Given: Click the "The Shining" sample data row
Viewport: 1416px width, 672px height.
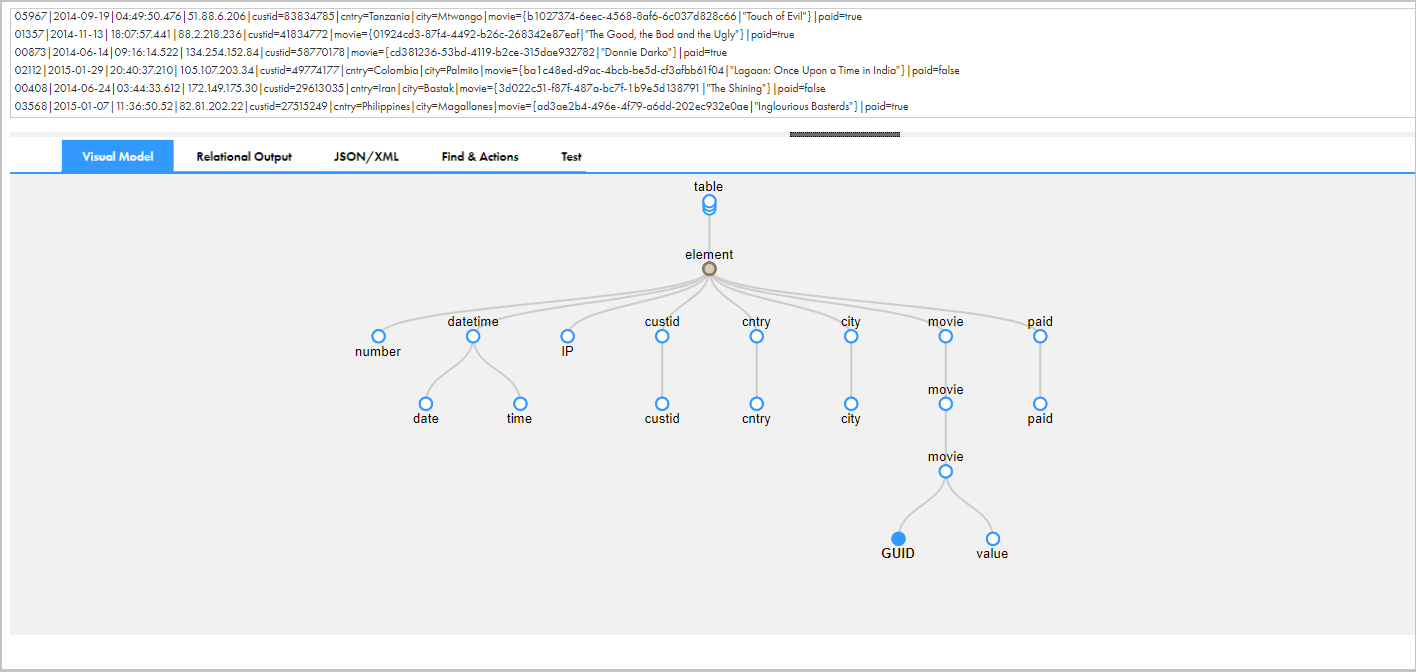Looking at the screenshot, I should tap(420, 88).
